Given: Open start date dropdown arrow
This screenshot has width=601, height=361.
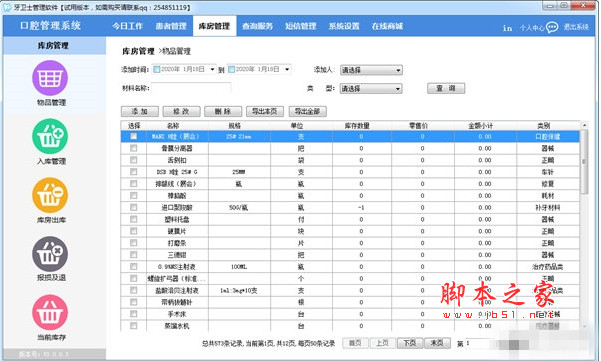Looking at the screenshot, I should [x=212, y=69].
